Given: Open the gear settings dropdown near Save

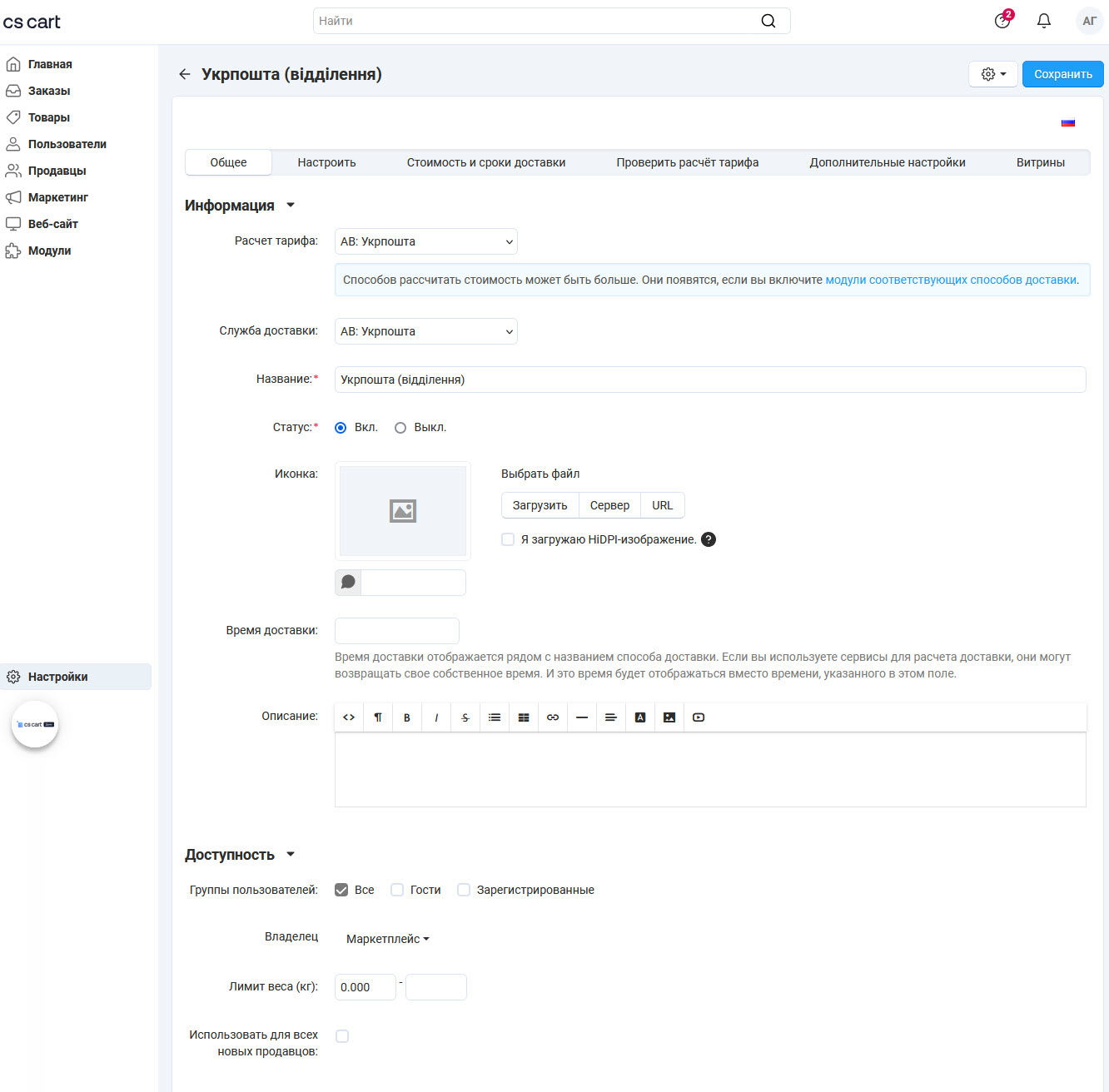Looking at the screenshot, I should (x=993, y=74).
